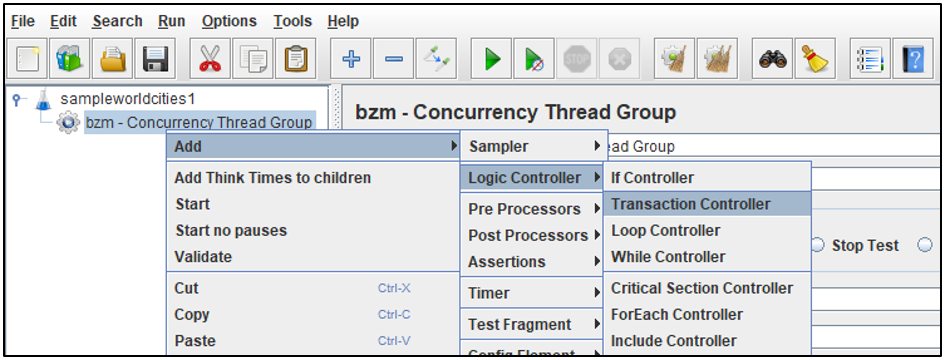Open the Add submenu in context menu
The image size is (945, 360).
coord(314,146)
